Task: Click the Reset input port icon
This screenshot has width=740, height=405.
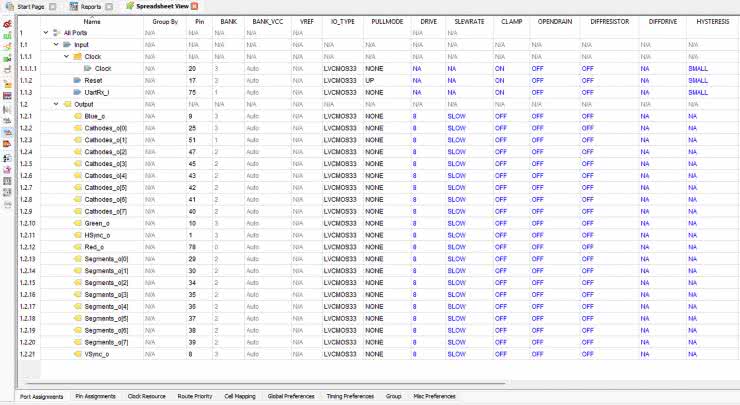Action: coord(77,80)
